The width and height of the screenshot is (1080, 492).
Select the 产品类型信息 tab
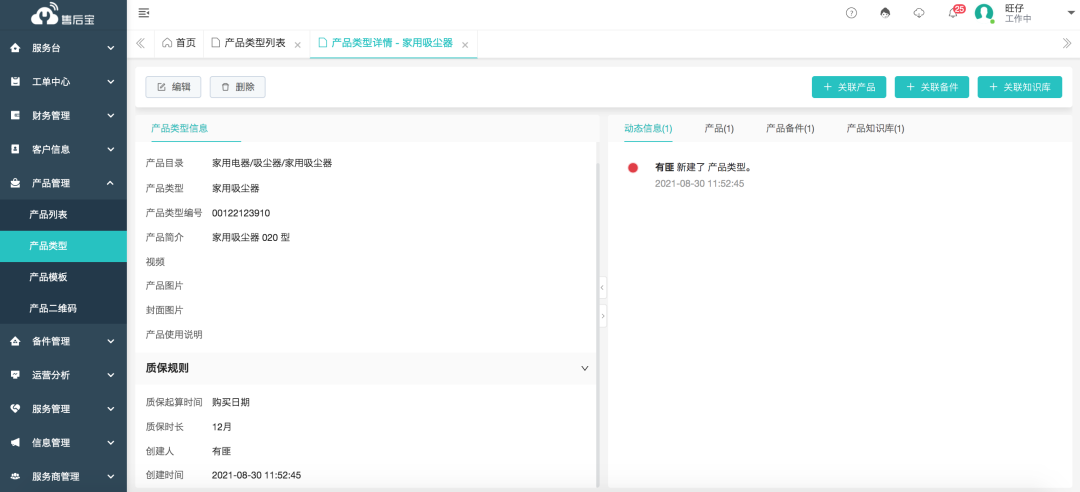pos(180,128)
